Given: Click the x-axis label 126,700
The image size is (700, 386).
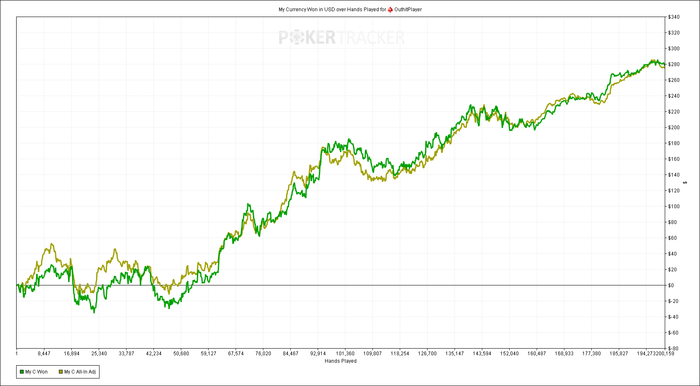Looking at the screenshot, I should coord(428,353).
